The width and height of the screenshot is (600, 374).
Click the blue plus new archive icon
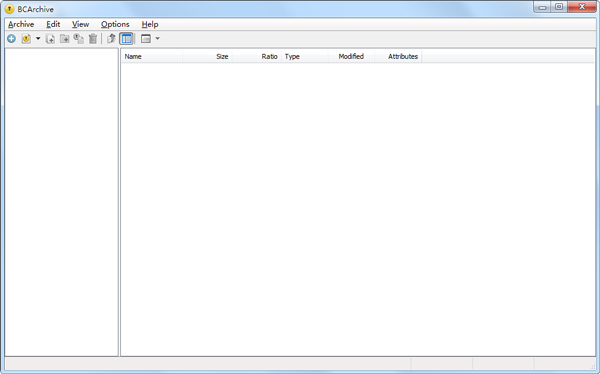tap(11, 39)
